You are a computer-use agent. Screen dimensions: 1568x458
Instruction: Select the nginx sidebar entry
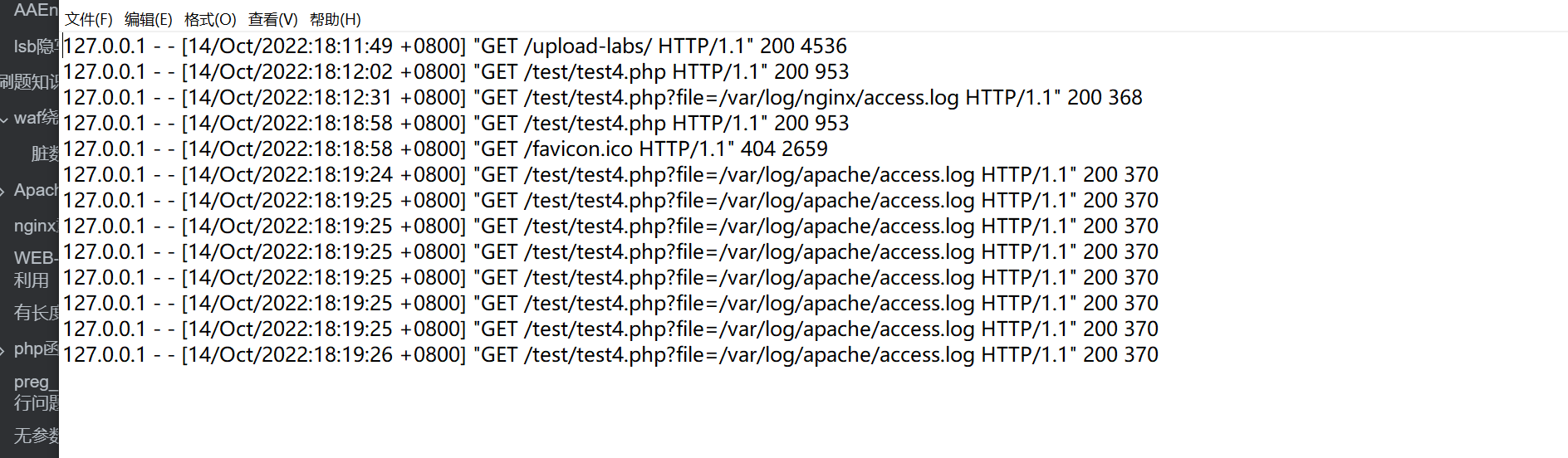[35, 226]
